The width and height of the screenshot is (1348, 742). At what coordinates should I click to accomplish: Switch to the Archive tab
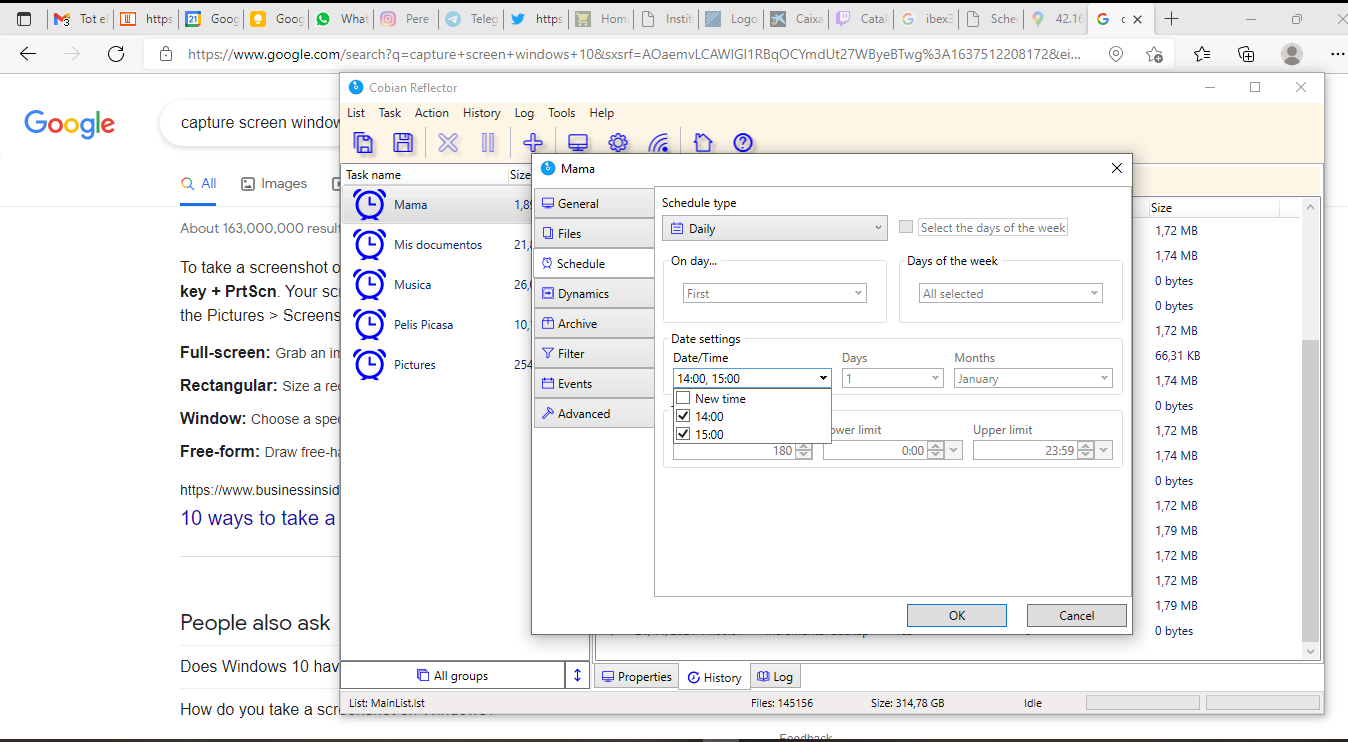[594, 323]
